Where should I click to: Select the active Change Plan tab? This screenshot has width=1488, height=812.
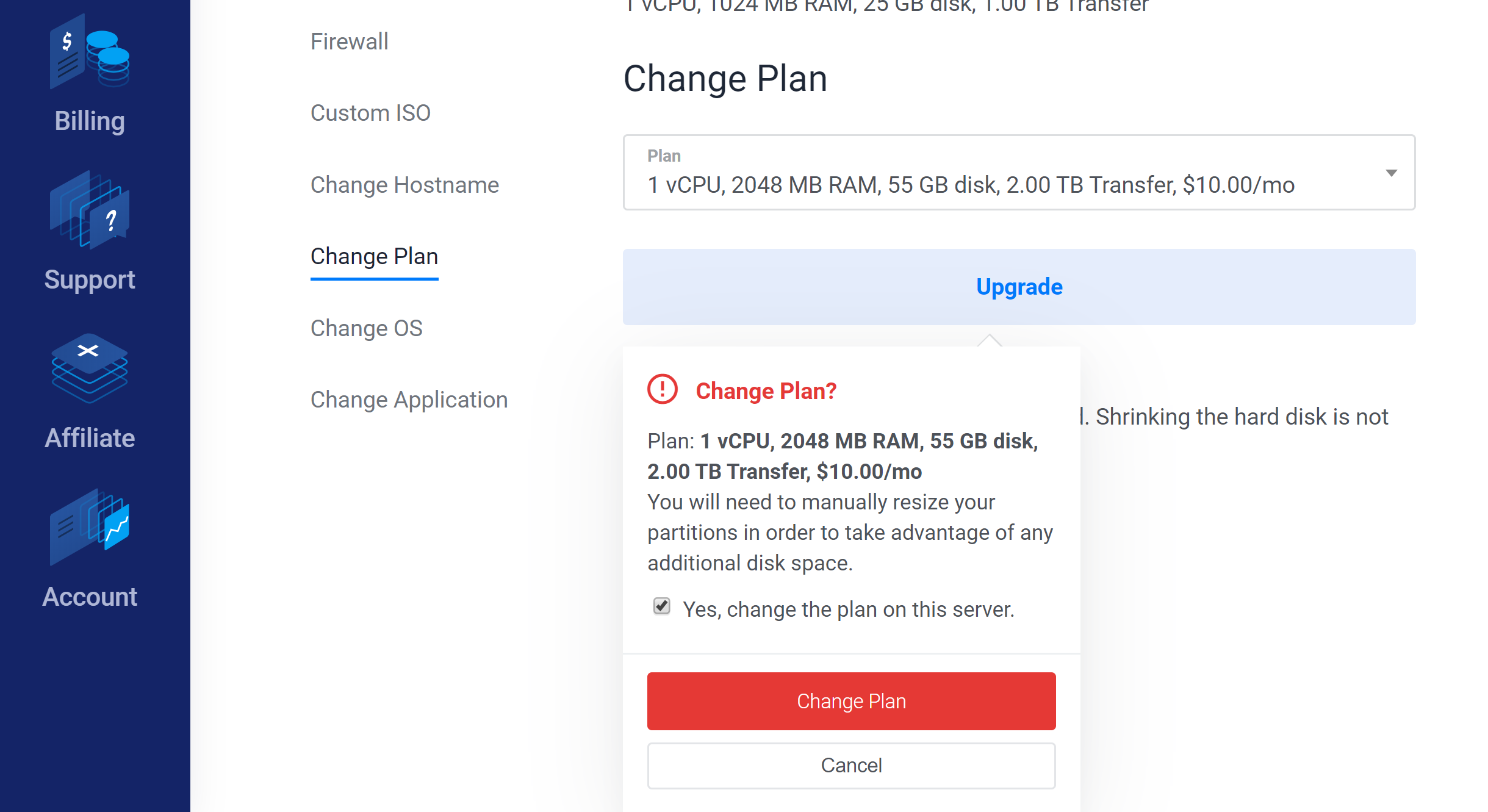[375, 257]
